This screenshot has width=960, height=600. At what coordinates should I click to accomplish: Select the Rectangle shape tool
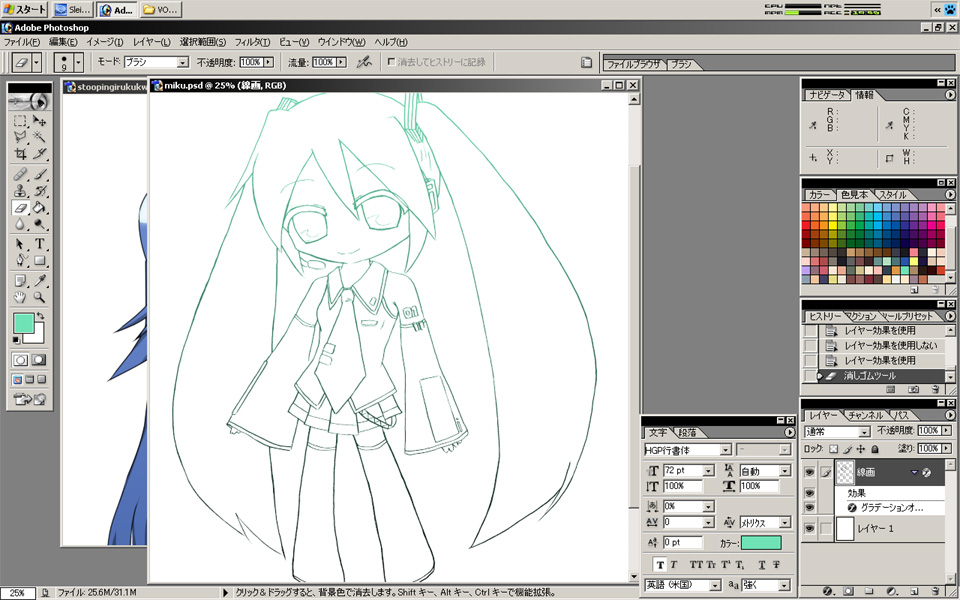coord(39,261)
